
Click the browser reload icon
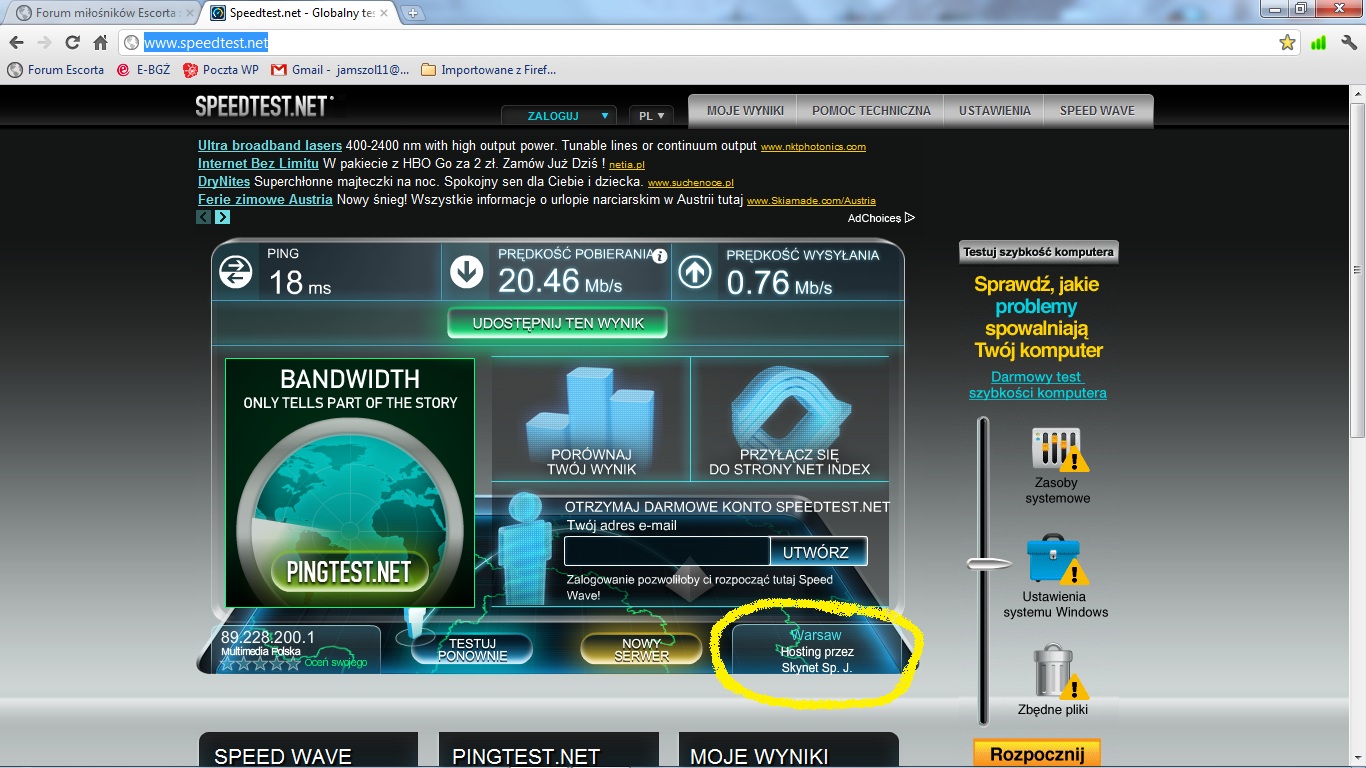[72, 43]
